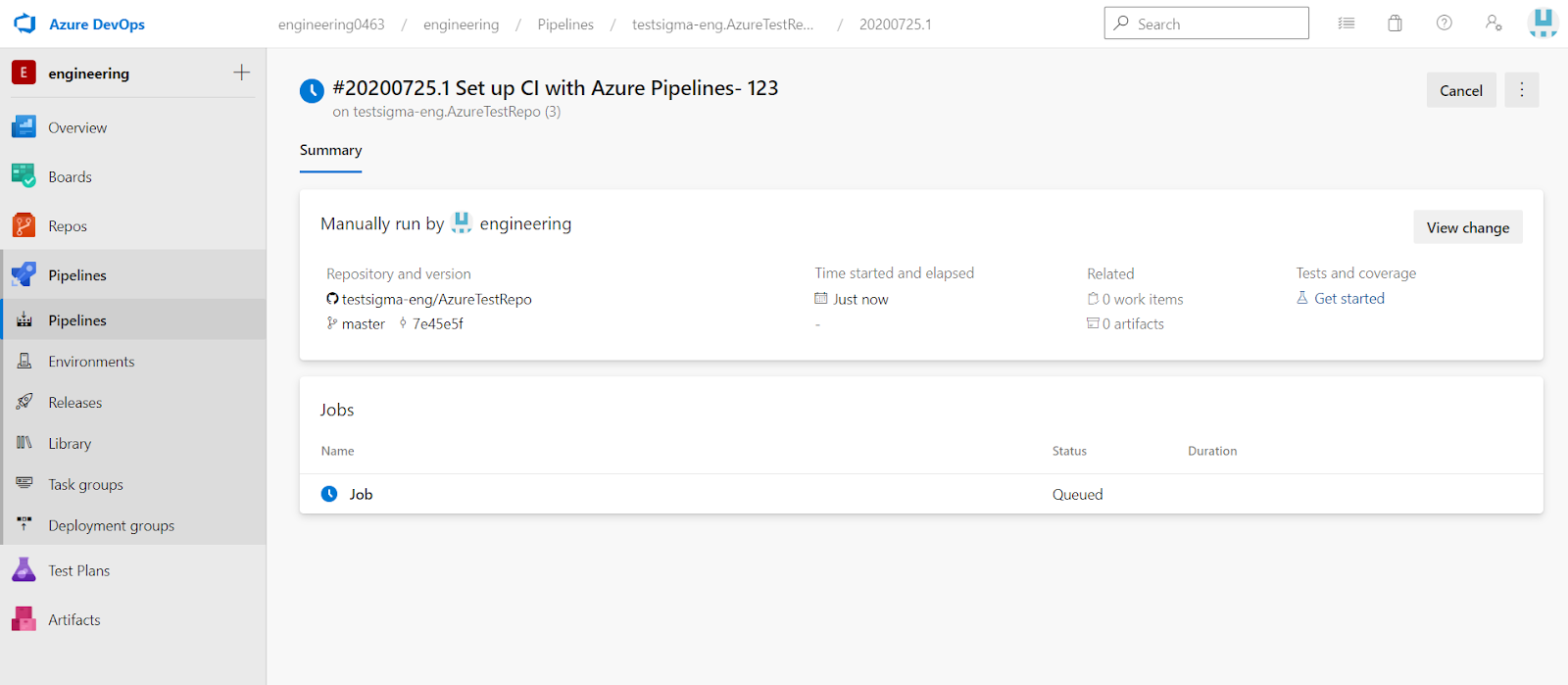
Task: Click the Pipelines sub-item icon
Action: (24, 320)
